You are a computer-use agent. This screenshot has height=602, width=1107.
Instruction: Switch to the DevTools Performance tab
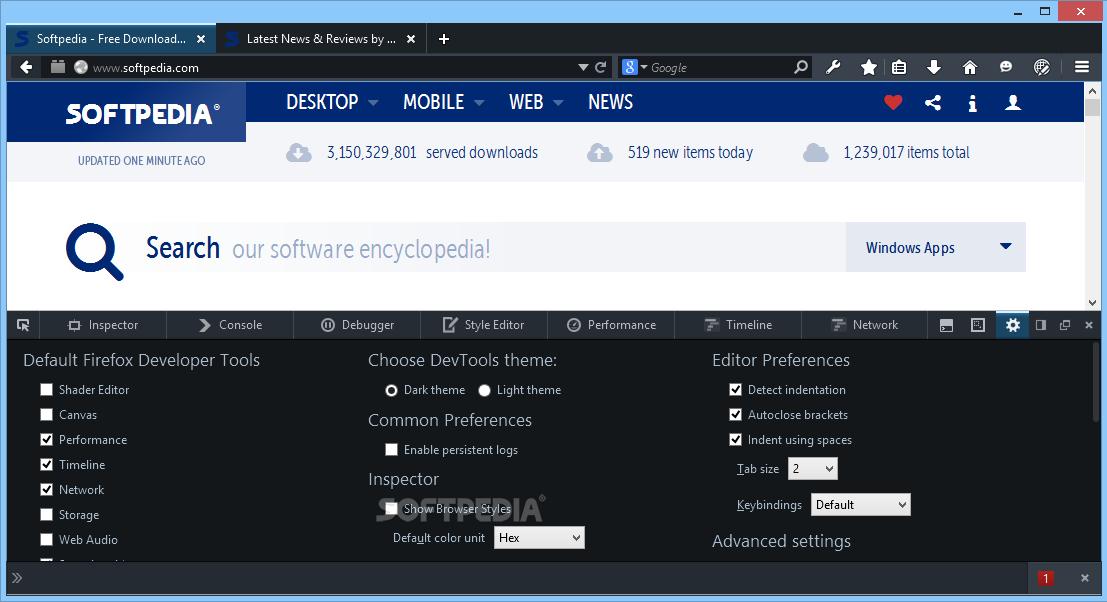pyautogui.click(x=611, y=325)
